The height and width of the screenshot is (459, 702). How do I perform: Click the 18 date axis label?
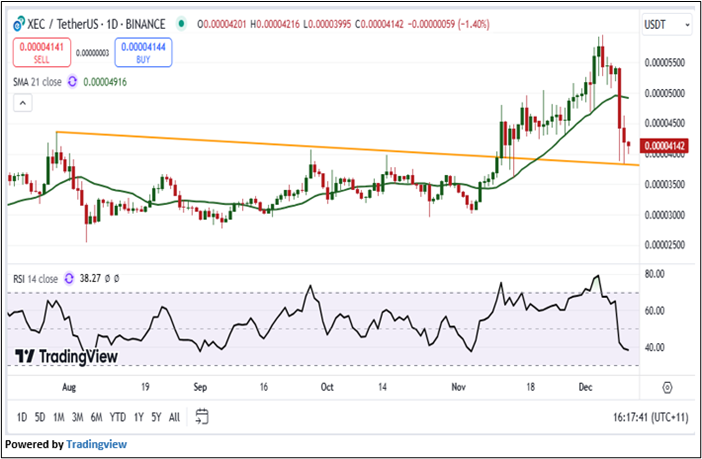(x=530, y=387)
